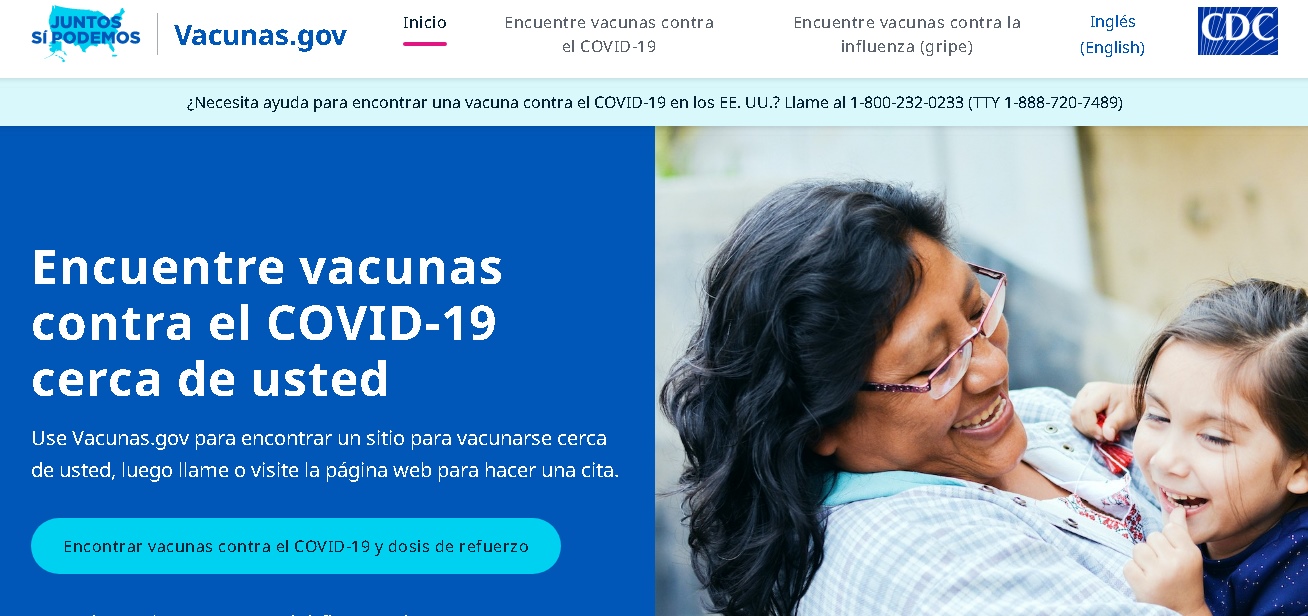Viewport: 1308px width, 616px height.
Task: Click the pink underline beneath Inicio
Action: [x=425, y=44]
